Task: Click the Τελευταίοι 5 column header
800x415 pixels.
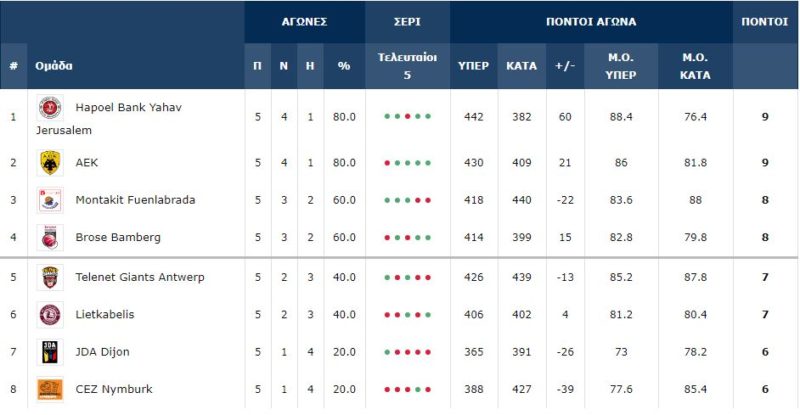Action: tap(407, 66)
